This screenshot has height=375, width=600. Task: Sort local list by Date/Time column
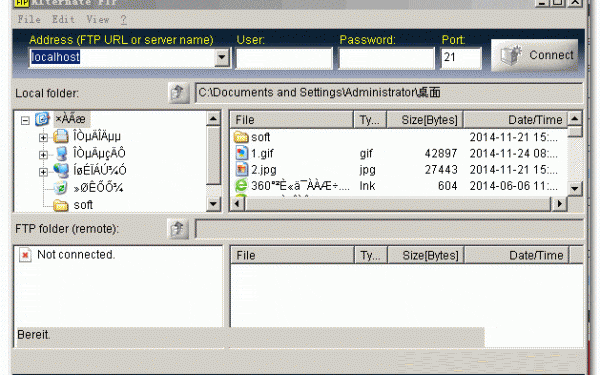point(515,120)
